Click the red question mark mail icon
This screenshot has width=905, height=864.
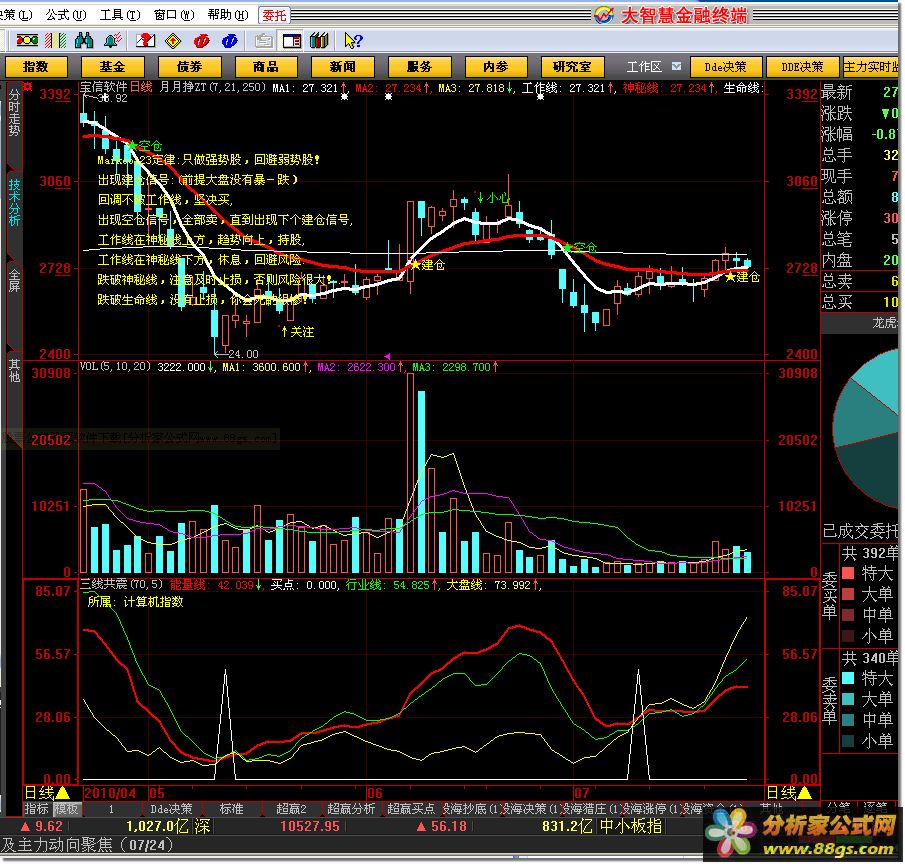tap(145, 40)
